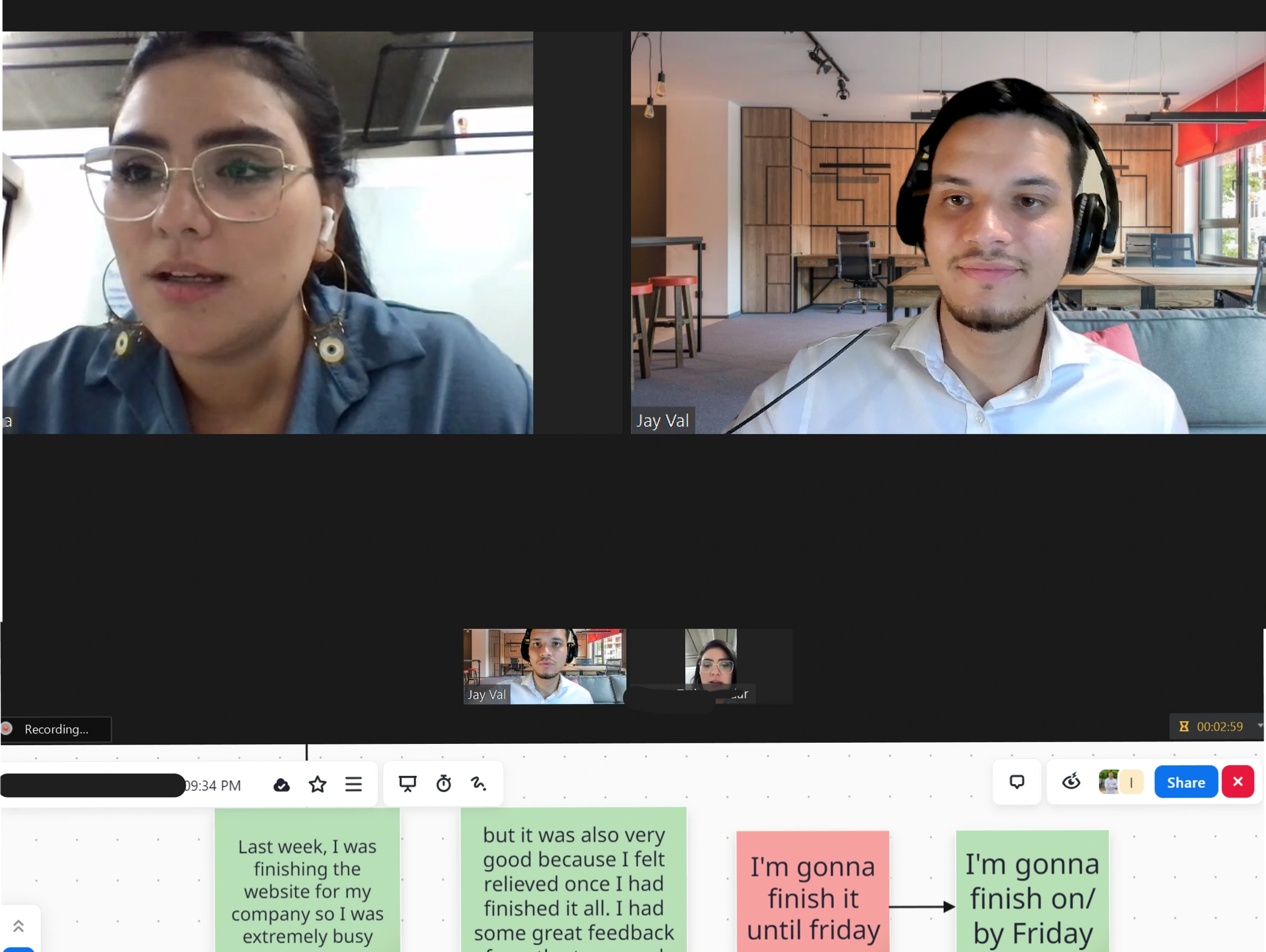The image size is (1266, 952).
Task: Click the Recording indicator
Action: (55, 729)
